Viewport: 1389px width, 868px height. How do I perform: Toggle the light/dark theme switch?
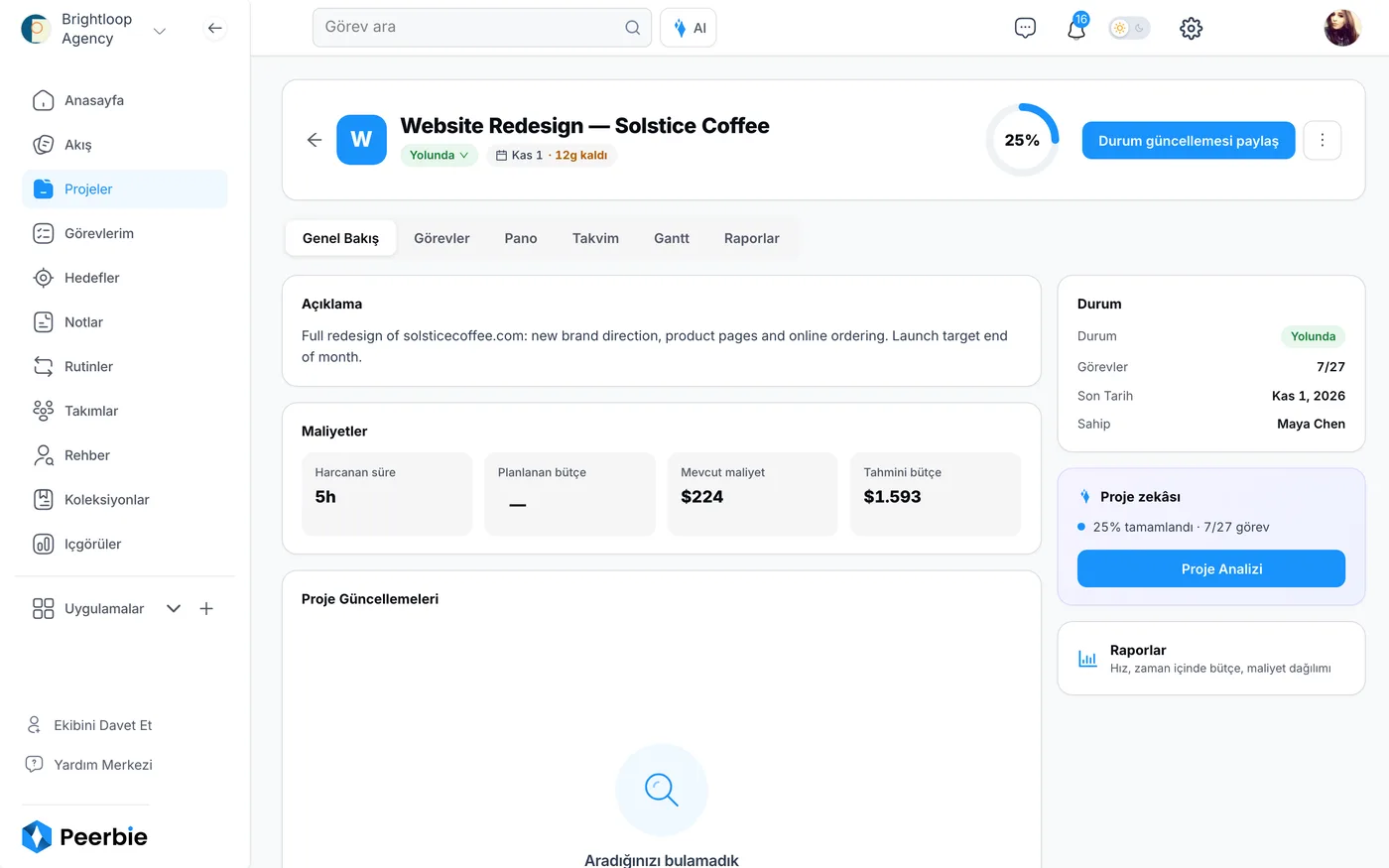pyautogui.click(x=1129, y=28)
